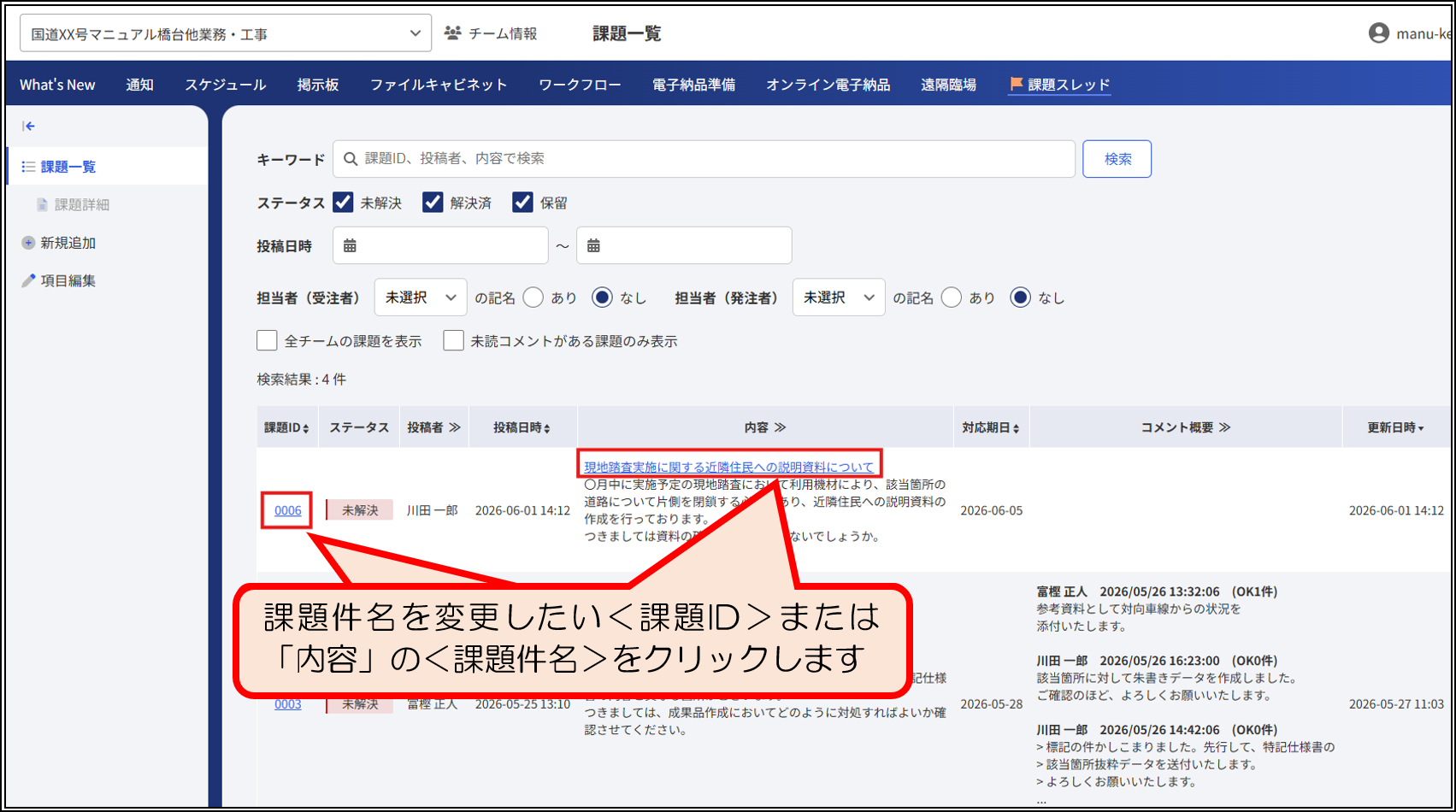Toggle the 保留 status checkbox

522,203
